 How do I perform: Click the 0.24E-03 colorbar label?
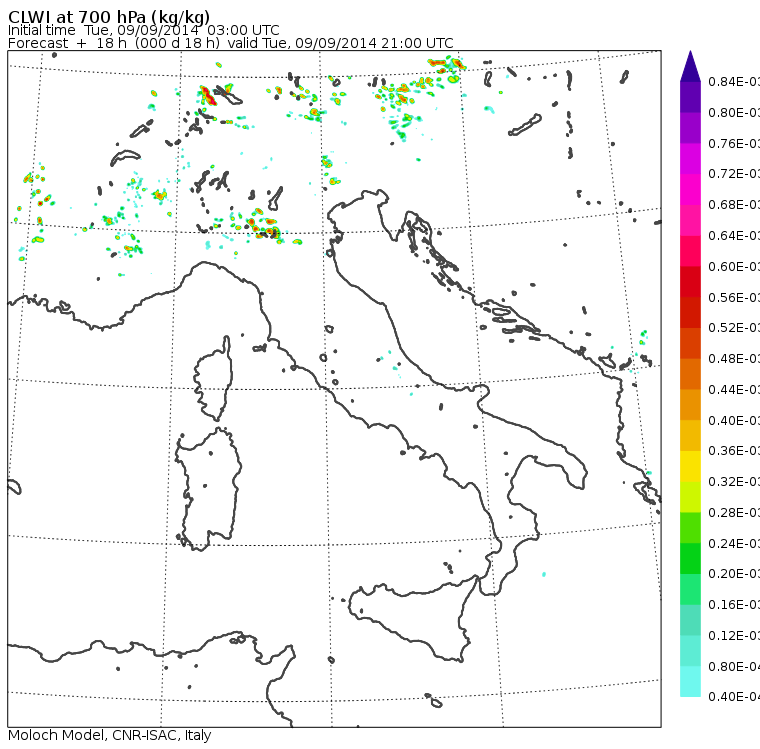[734, 543]
